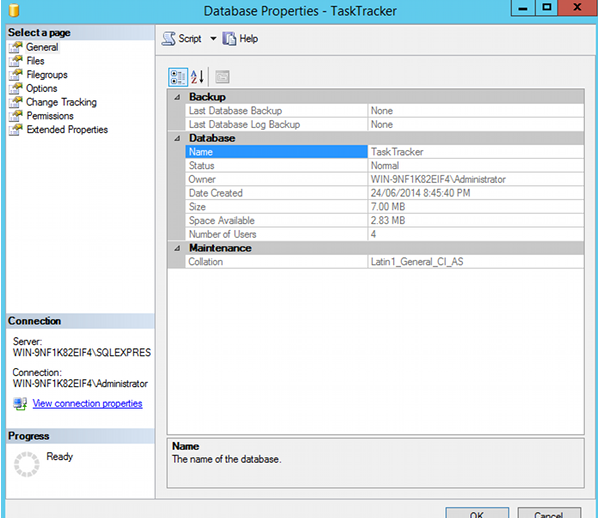Sort properties alphabetically with A-Z icon
Viewport: 598px width, 518px height.
pos(198,77)
